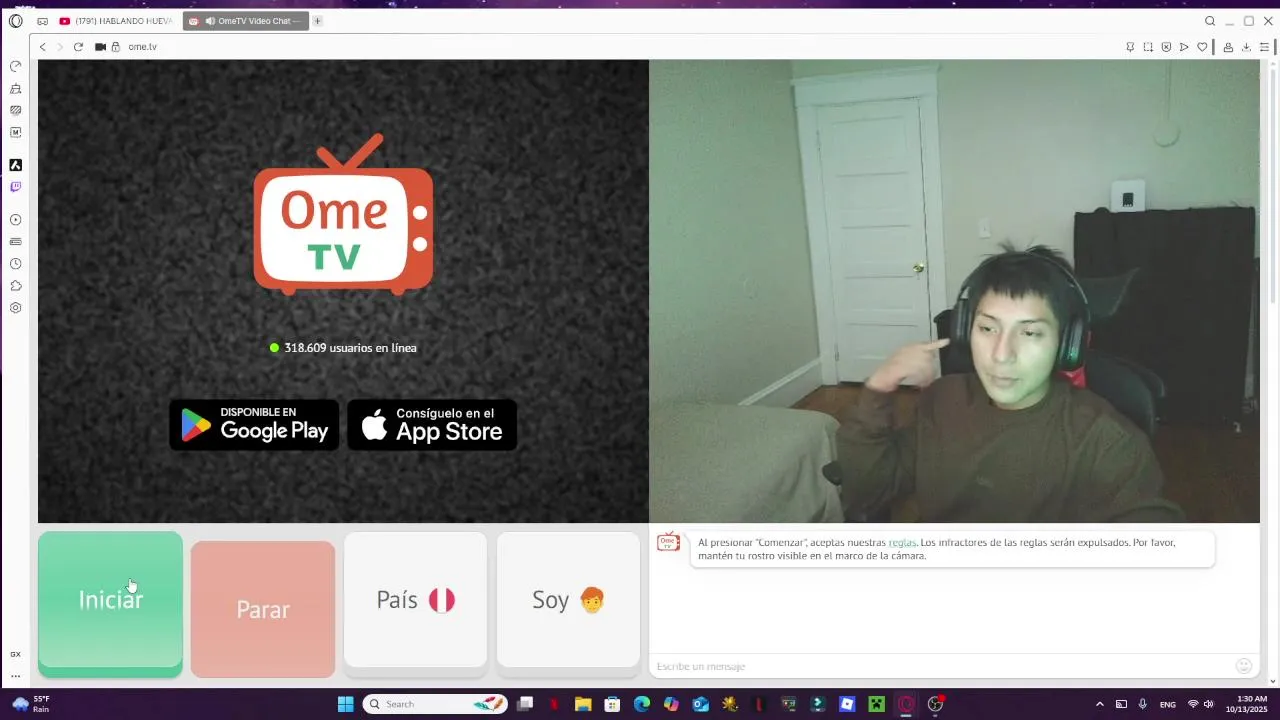Open the browser search magnifier icon
The width and height of the screenshot is (1280, 720).
click(x=1210, y=21)
